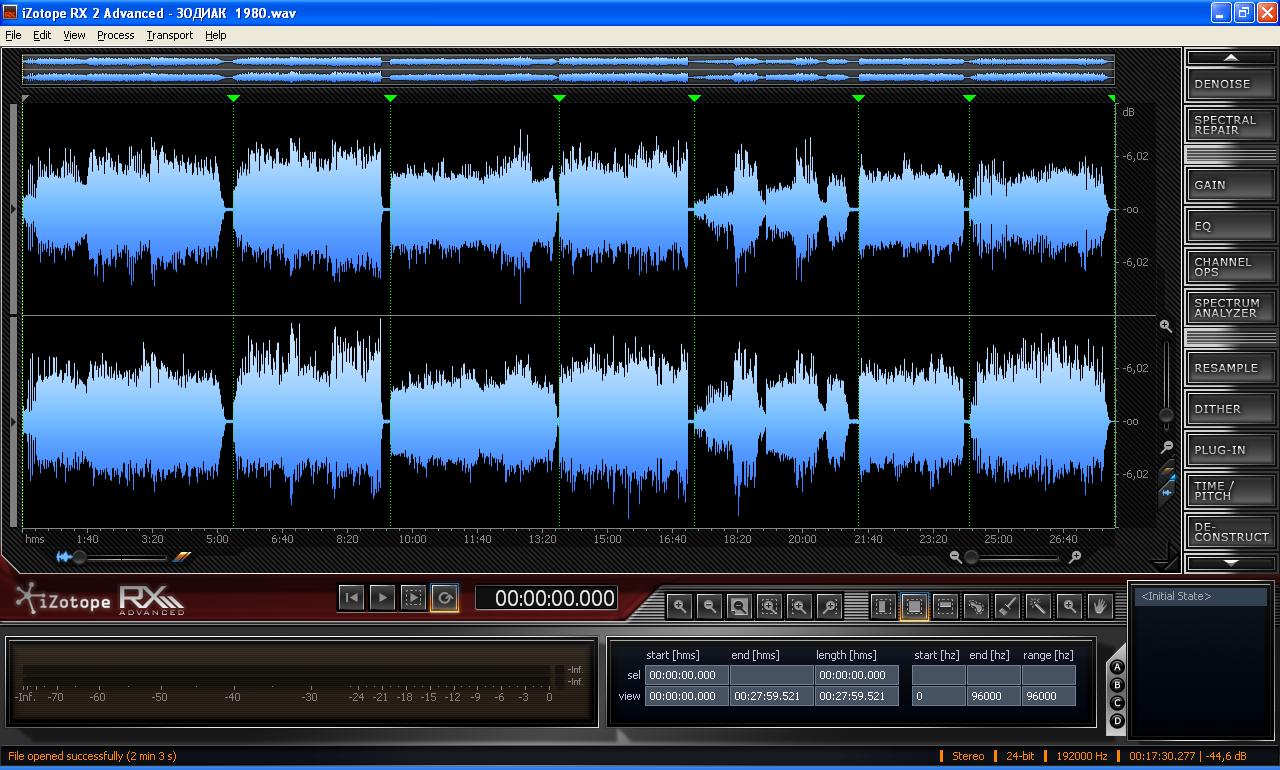Click the waveform overview navigation strip
1280x770 pixels.
tap(568, 69)
